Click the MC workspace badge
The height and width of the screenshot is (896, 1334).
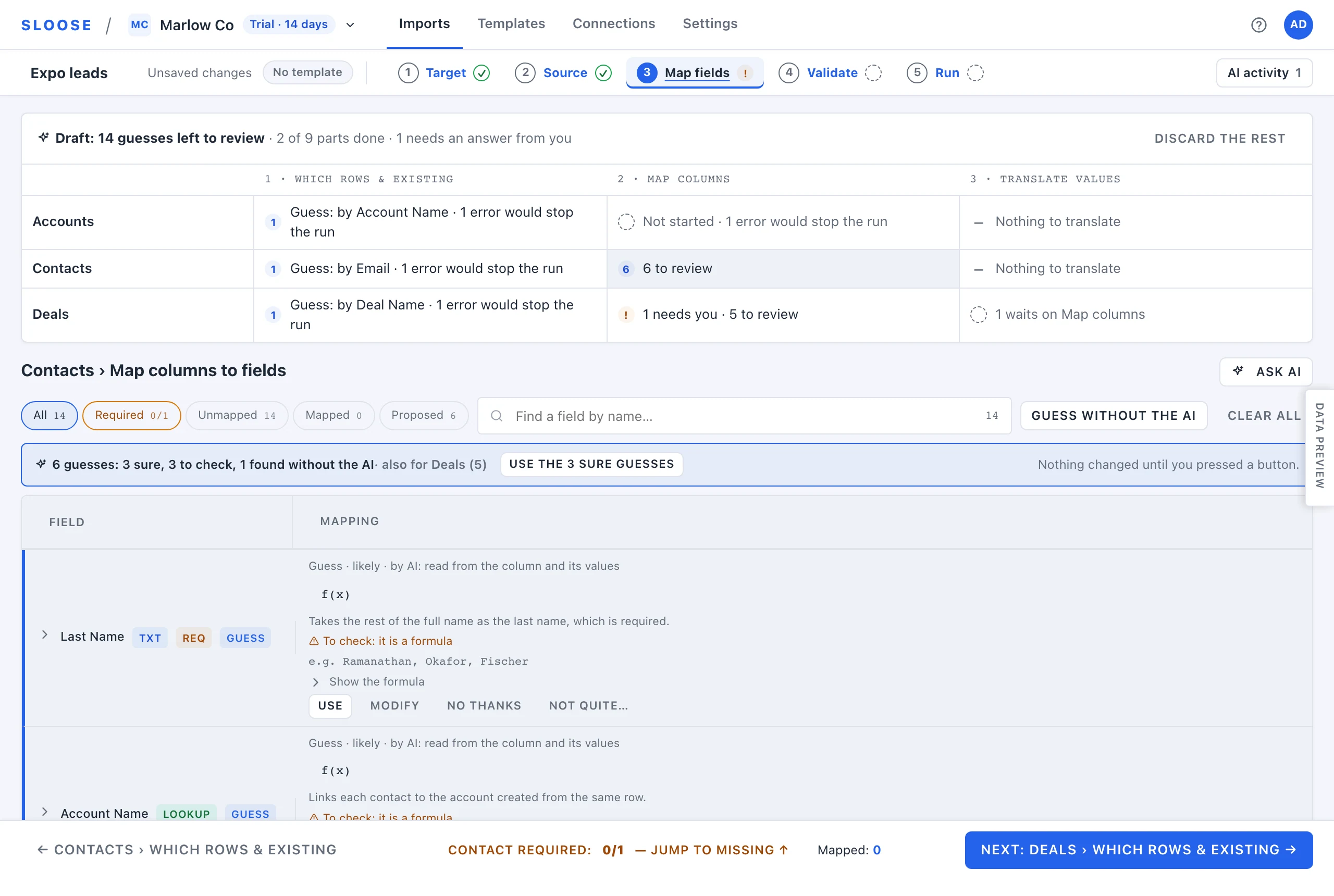pos(140,24)
